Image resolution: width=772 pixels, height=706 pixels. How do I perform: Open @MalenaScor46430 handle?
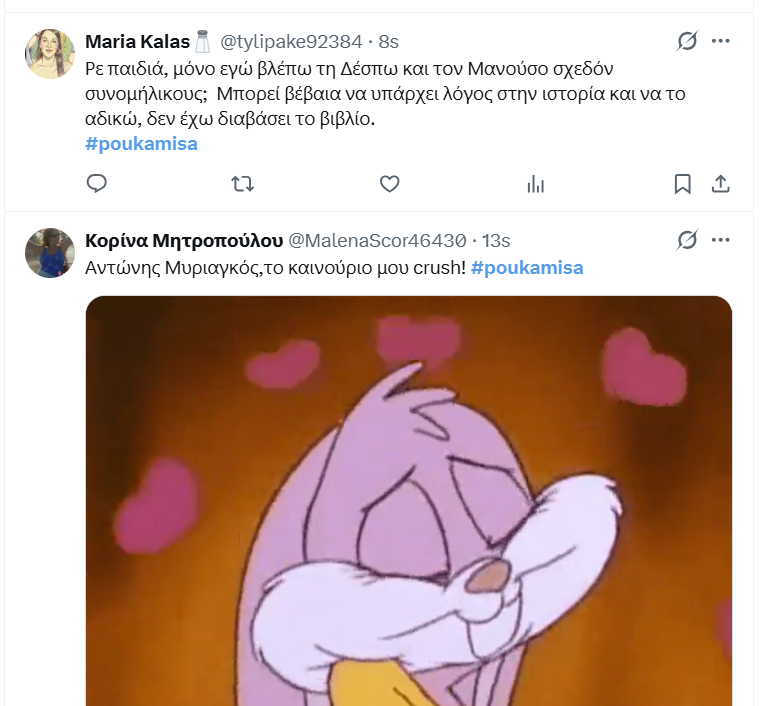click(x=377, y=241)
